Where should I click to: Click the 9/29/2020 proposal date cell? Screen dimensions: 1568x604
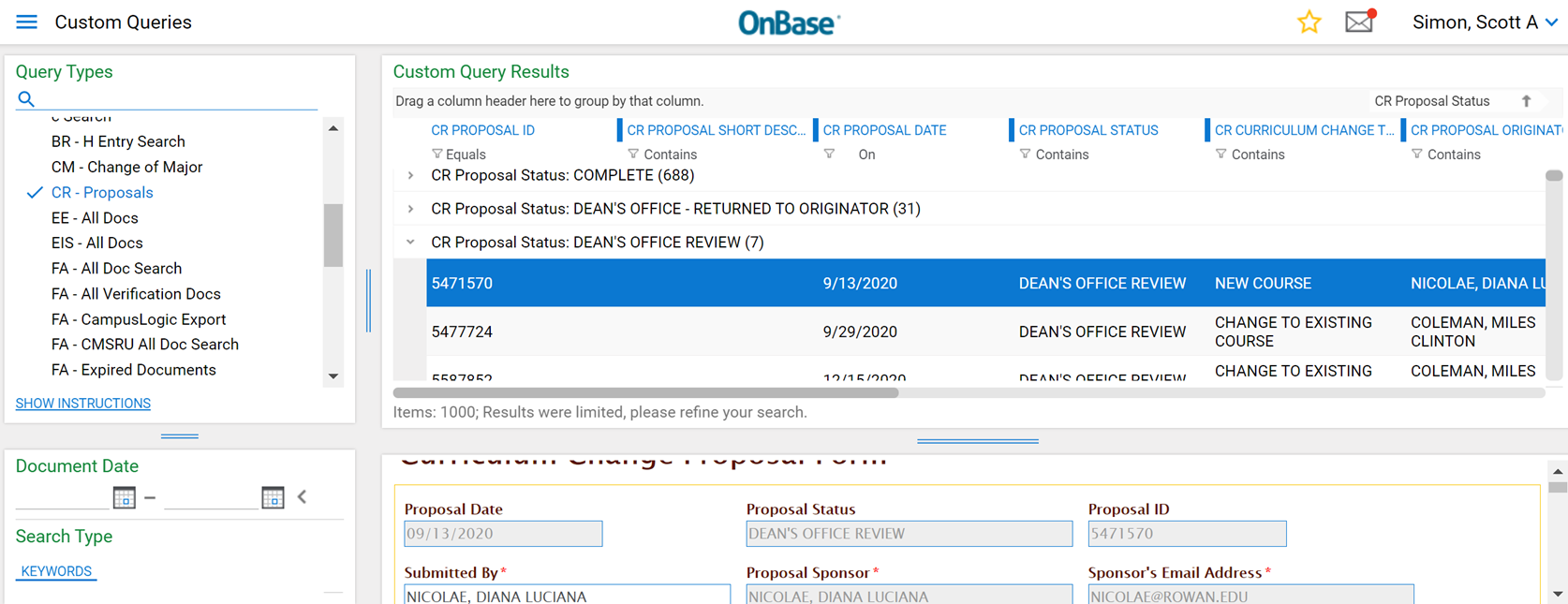click(x=860, y=331)
